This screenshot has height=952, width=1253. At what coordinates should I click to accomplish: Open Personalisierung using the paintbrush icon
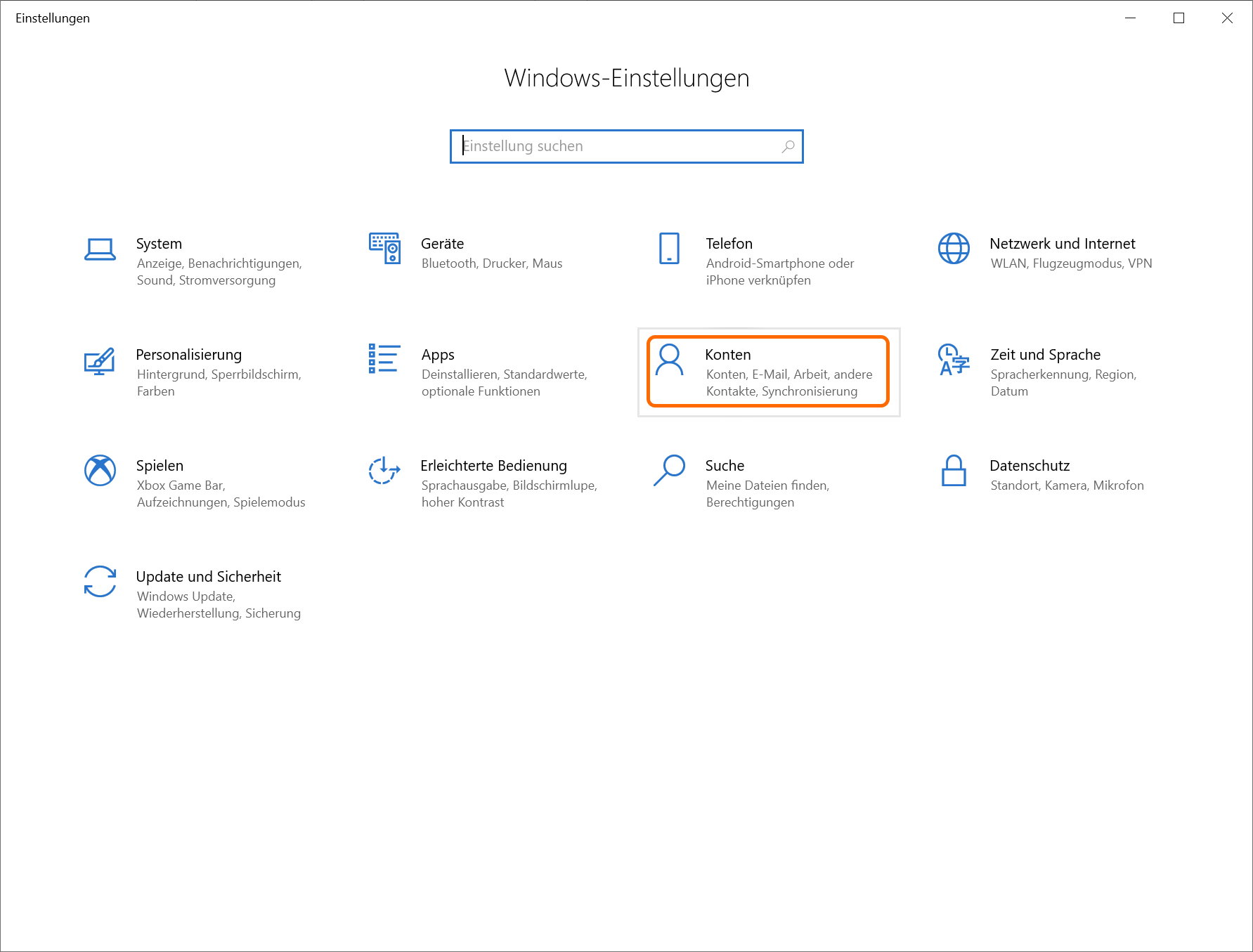(x=100, y=360)
